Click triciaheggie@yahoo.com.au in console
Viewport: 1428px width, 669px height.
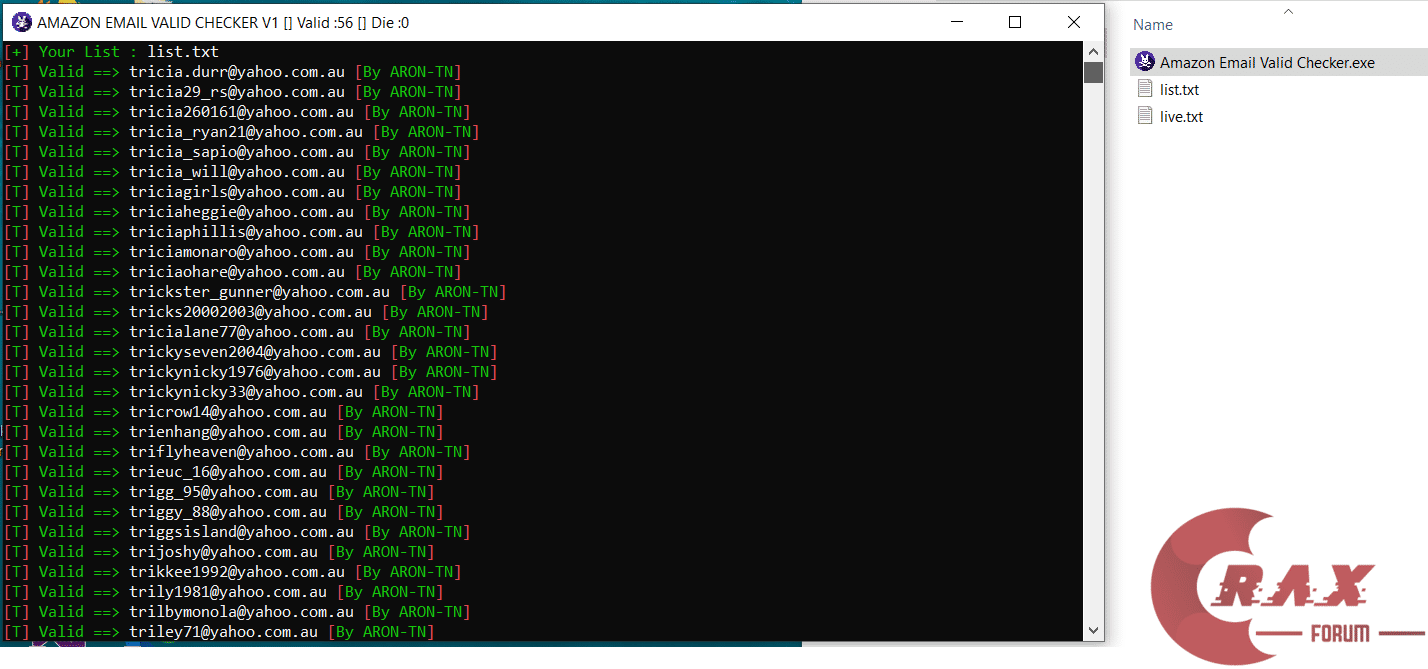[x=241, y=211]
